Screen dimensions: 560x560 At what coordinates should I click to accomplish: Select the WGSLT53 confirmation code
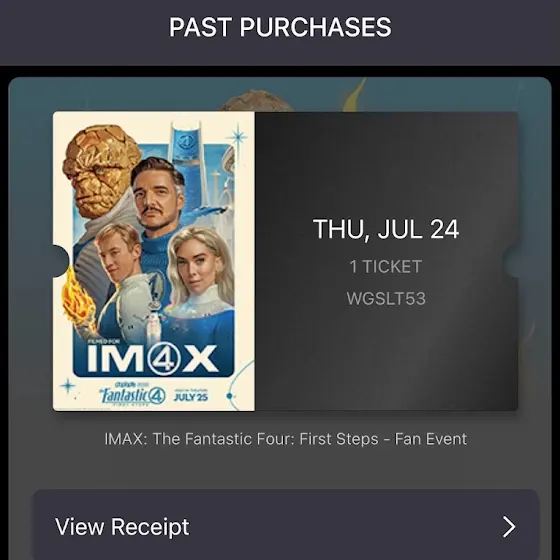click(x=386, y=299)
